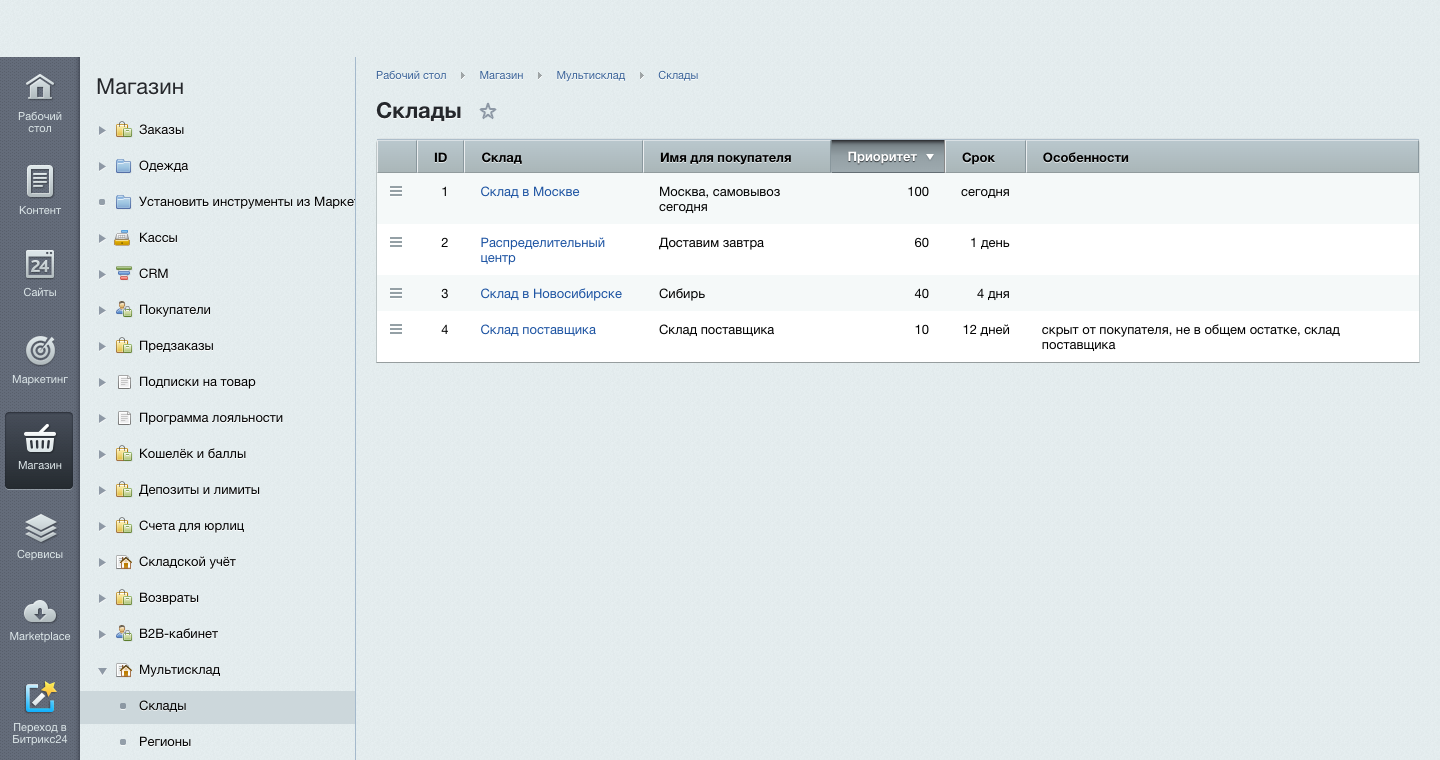Open the Склад в Новосибирске link
The image size is (1440, 760).
coord(551,294)
